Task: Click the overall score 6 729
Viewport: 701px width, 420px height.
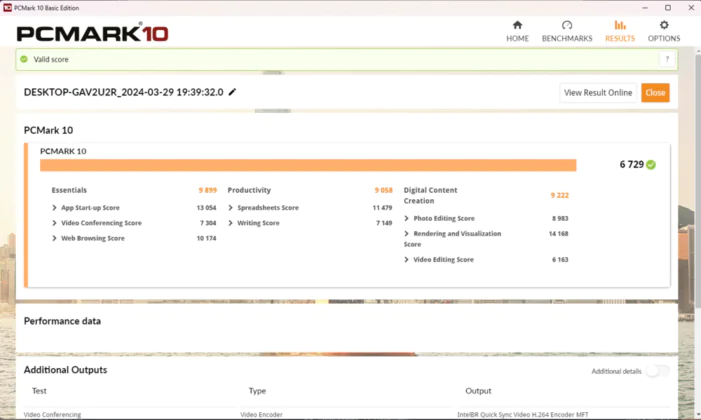Action: (631, 165)
